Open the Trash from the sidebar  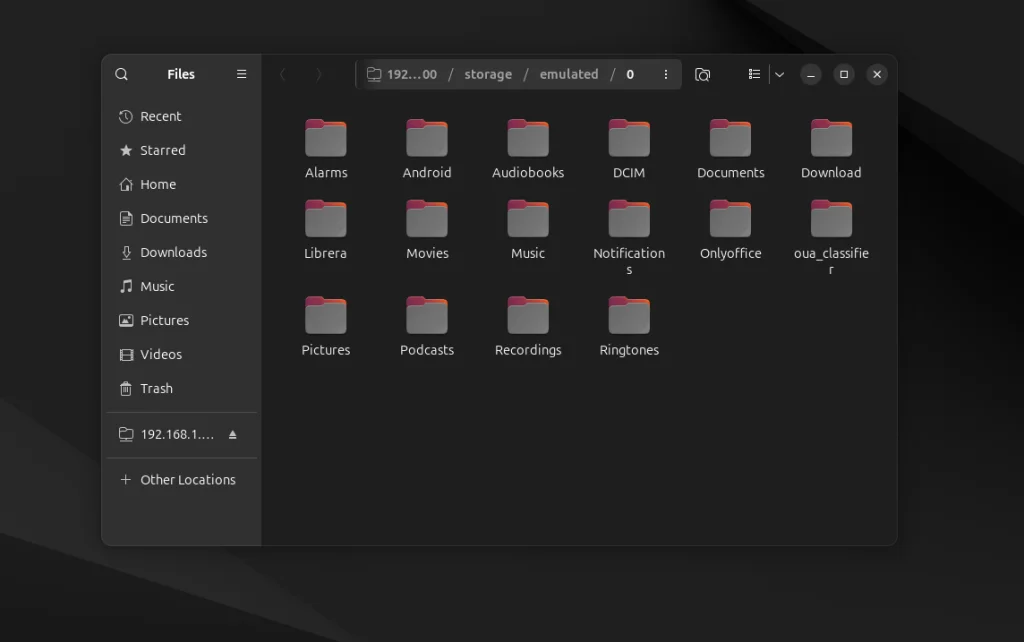(128, 388)
